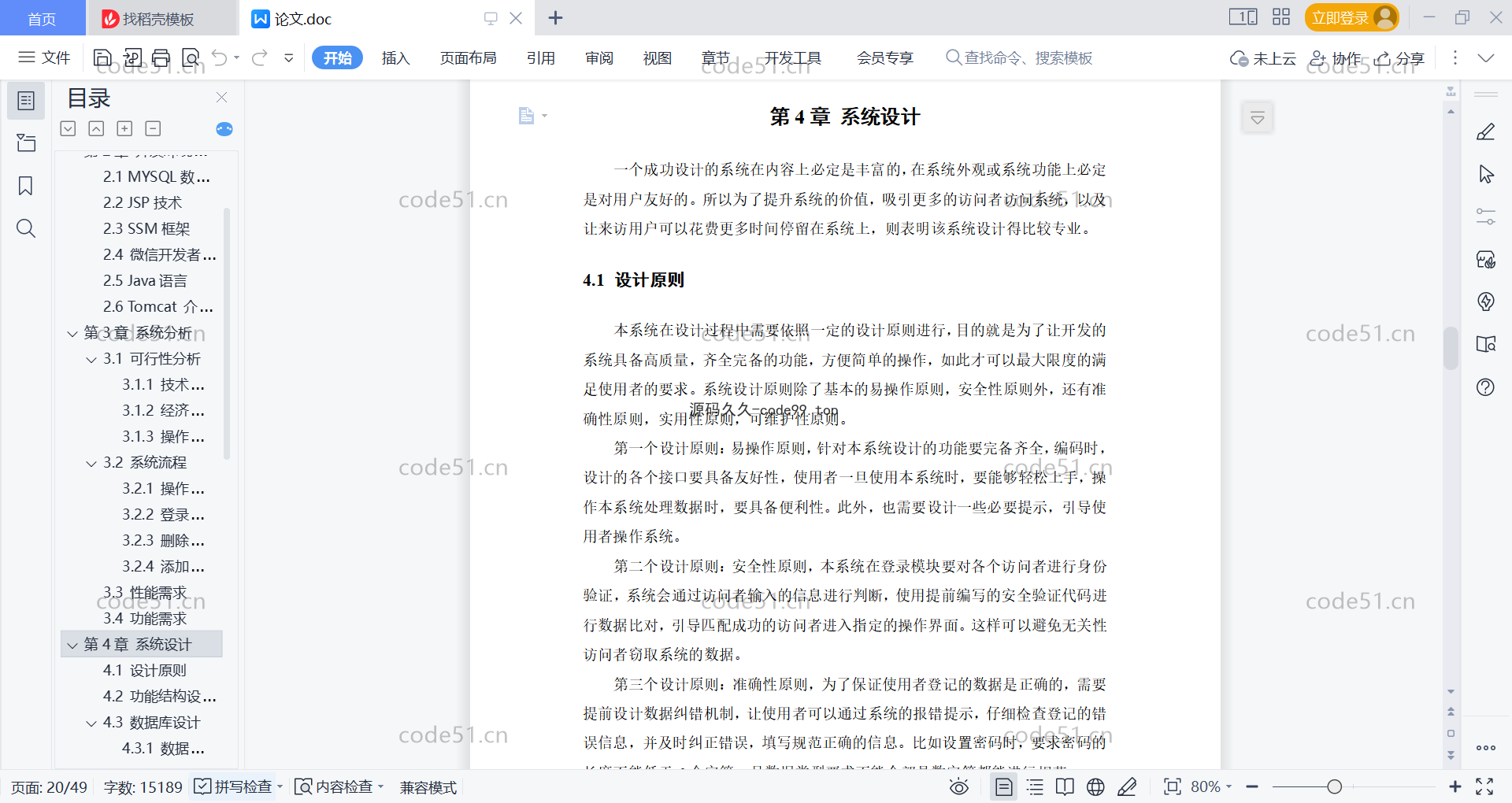
Task: Click the eye protection mode icon
Action: (x=958, y=787)
